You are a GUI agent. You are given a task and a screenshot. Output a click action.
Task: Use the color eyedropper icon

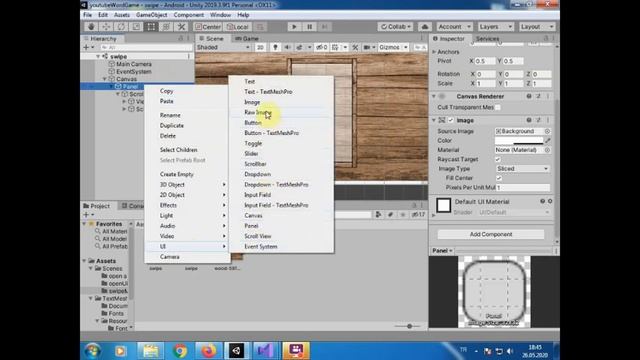pyautogui.click(x=548, y=140)
